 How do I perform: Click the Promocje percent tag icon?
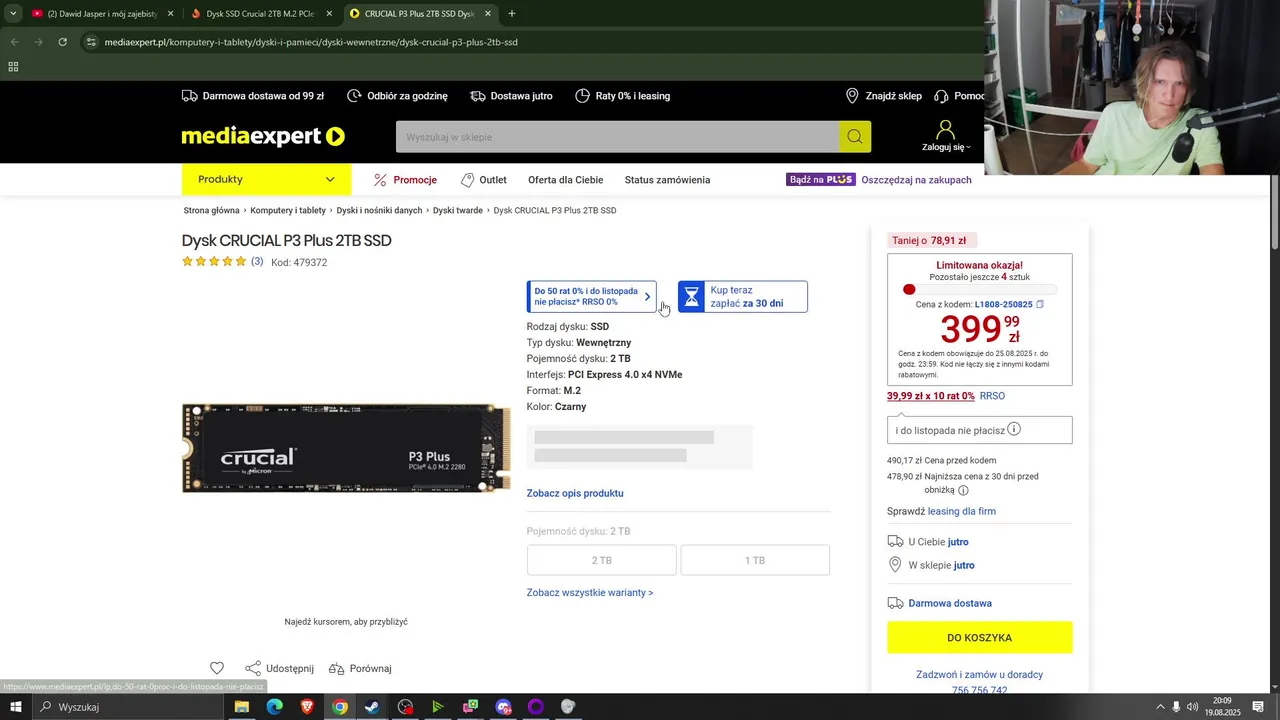point(380,180)
